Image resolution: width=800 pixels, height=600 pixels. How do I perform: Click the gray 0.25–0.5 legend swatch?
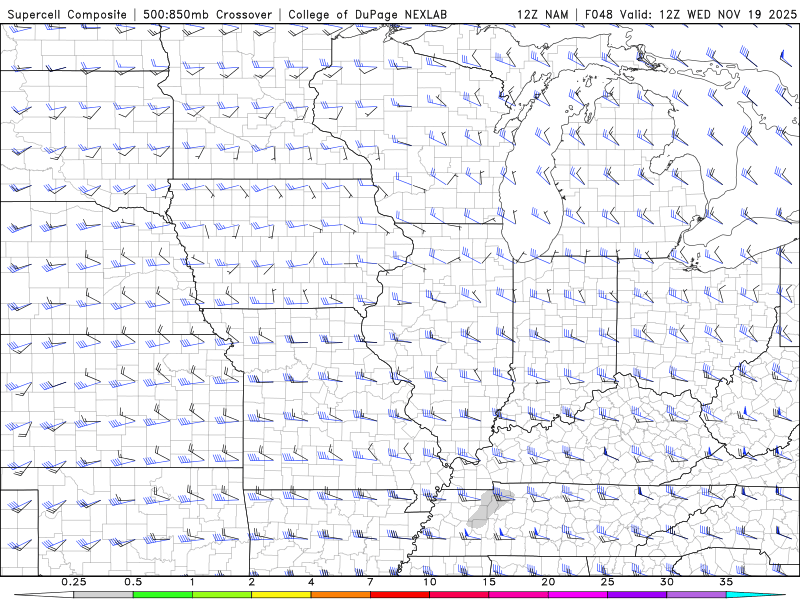point(104,595)
